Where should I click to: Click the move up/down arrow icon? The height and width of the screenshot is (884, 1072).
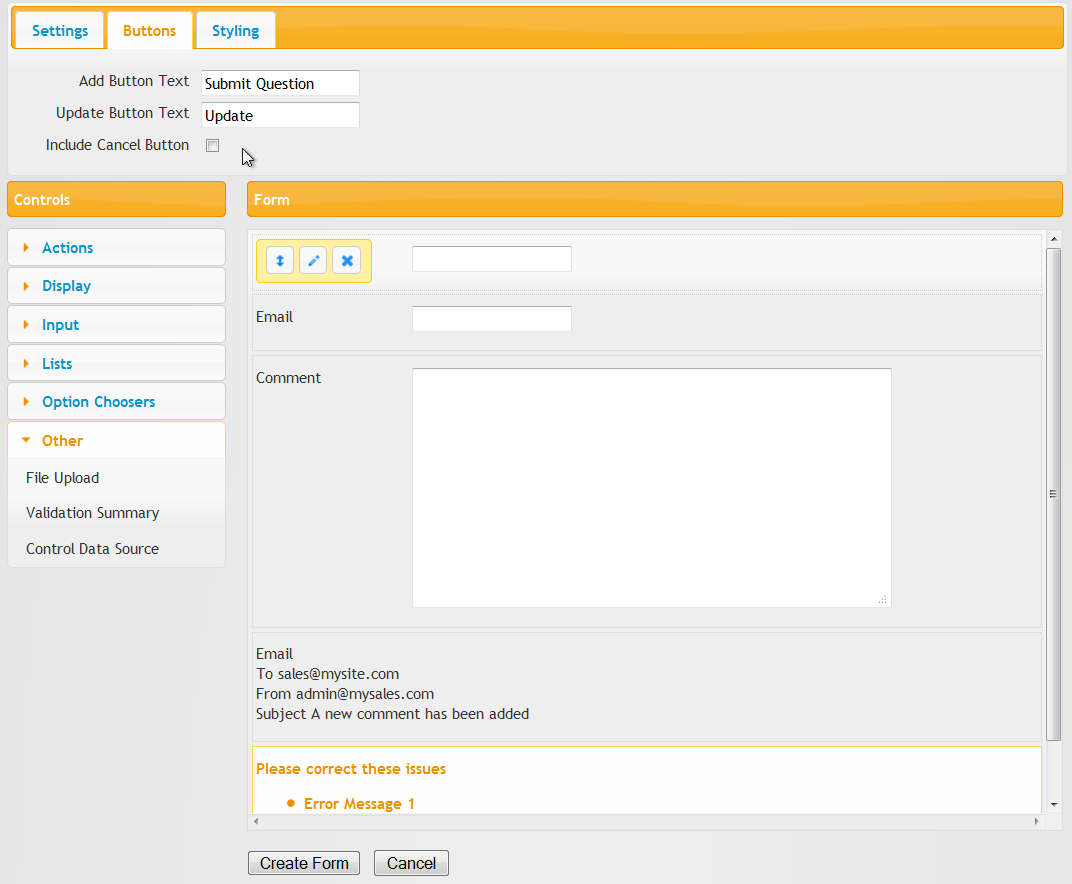click(x=280, y=260)
